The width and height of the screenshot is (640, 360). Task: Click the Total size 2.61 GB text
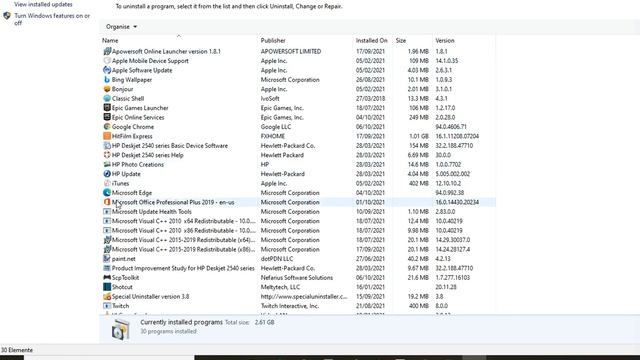coord(249,322)
